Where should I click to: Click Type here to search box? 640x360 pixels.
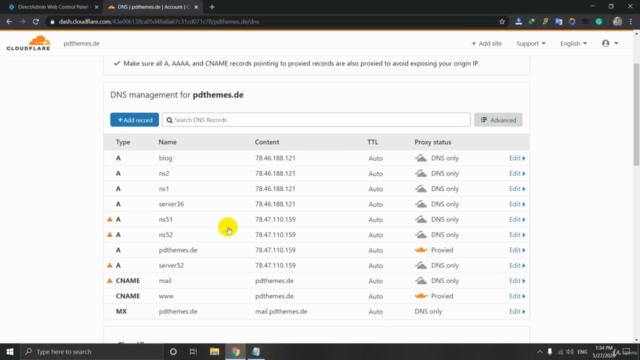[92, 351]
